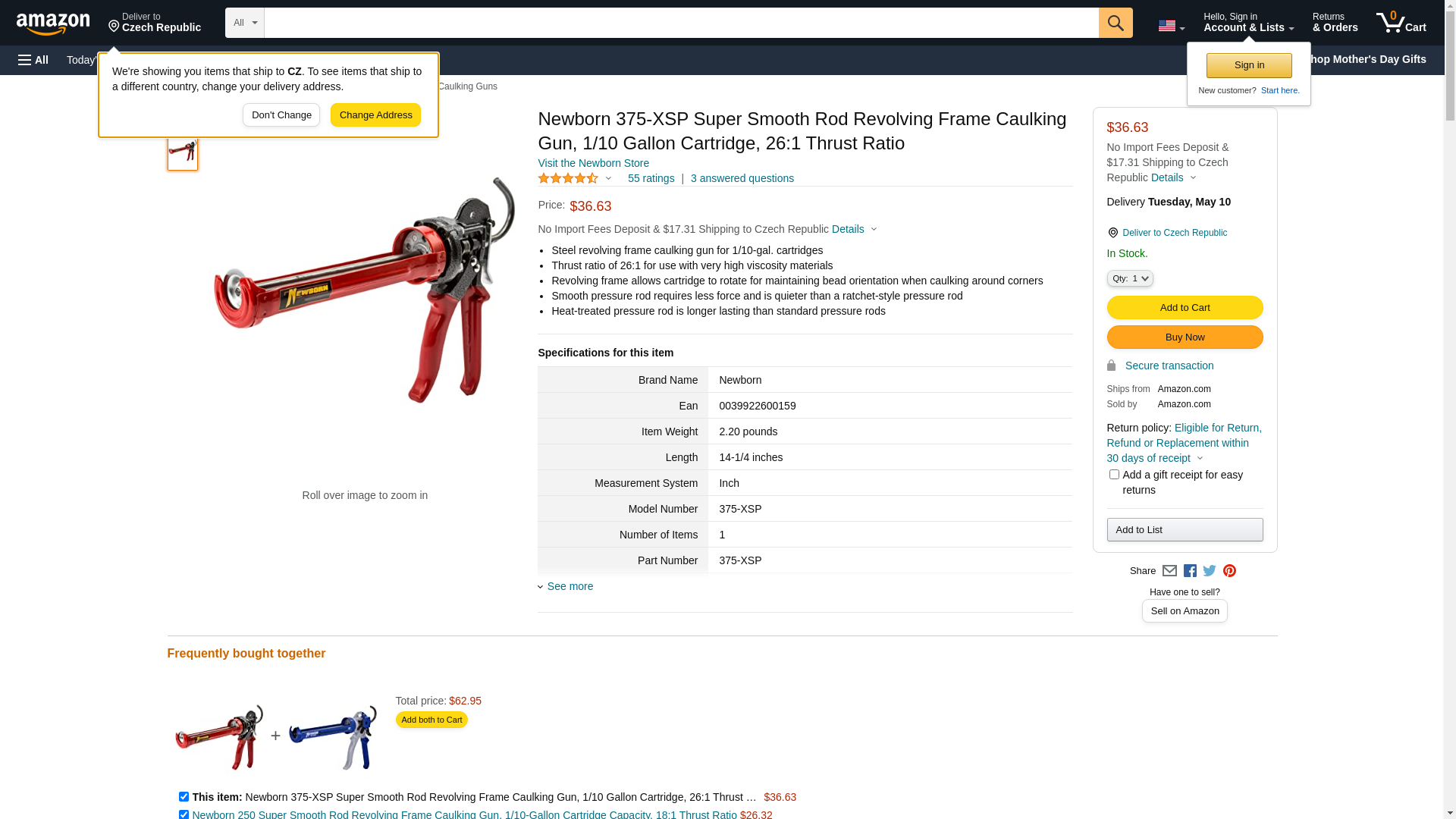The height and width of the screenshot is (819, 1456).
Task: Click the Add to Cart button
Action: point(1185,308)
